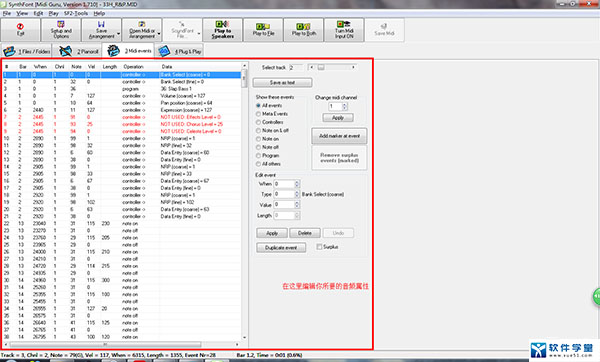This screenshot has width=600, height=362.
Task: Expand the Open Midi or Arrangement dropdown arrow
Action: 159,34
